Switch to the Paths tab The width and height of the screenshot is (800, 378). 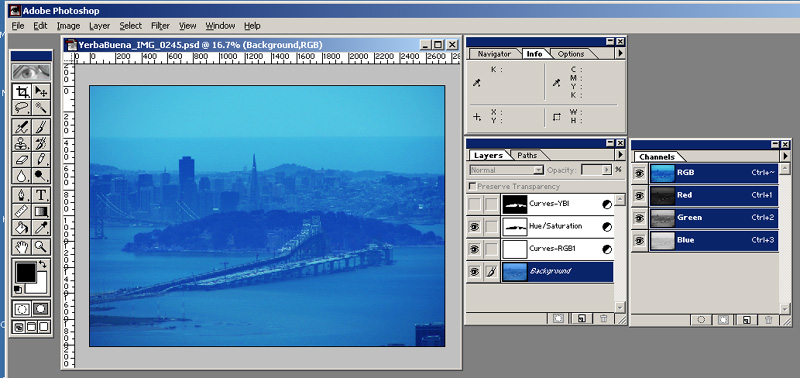point(527,155)
